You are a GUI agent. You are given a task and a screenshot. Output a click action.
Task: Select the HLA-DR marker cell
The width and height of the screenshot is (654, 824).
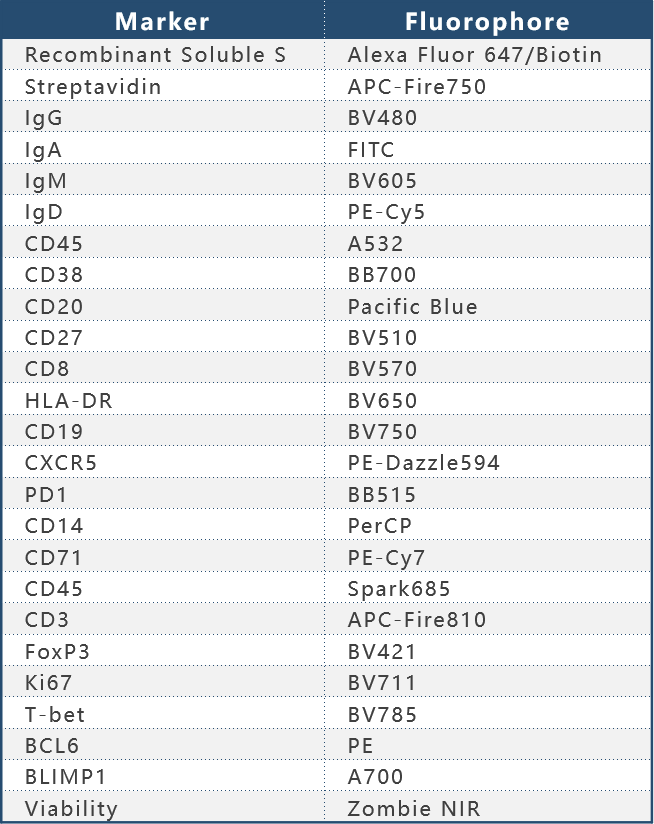pos(67,401)
